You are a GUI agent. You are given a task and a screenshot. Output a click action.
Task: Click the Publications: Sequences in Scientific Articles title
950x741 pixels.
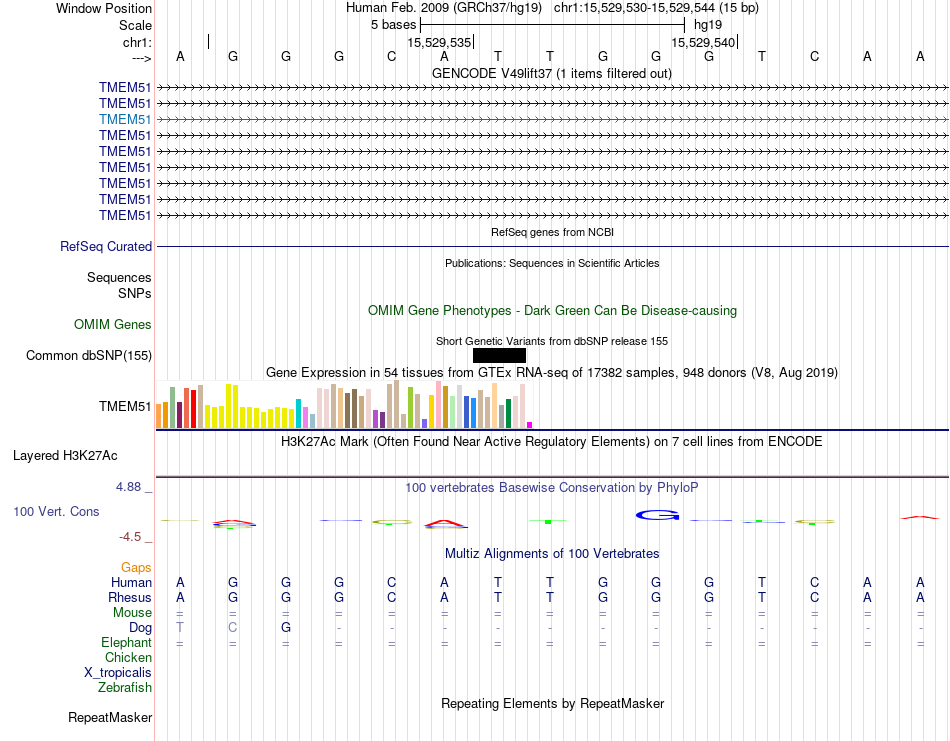tap(552, 263)
